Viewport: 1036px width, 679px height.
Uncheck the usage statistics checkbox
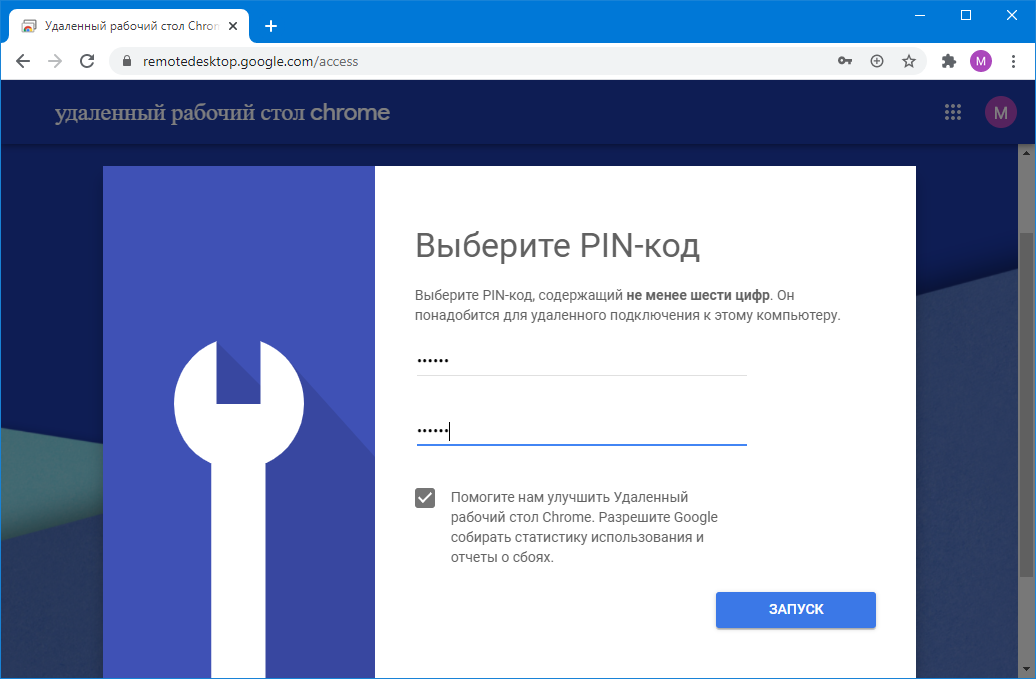(425, 498)
